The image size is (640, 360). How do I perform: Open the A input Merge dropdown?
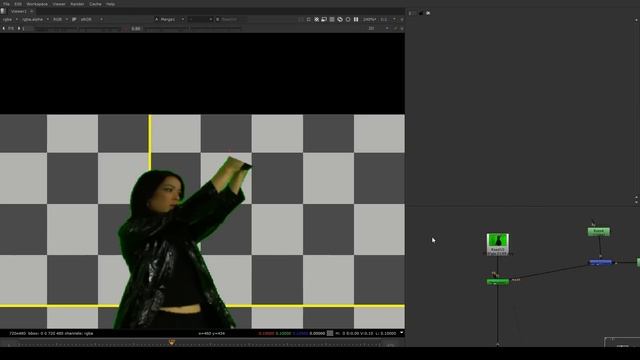tap(169, 19)
